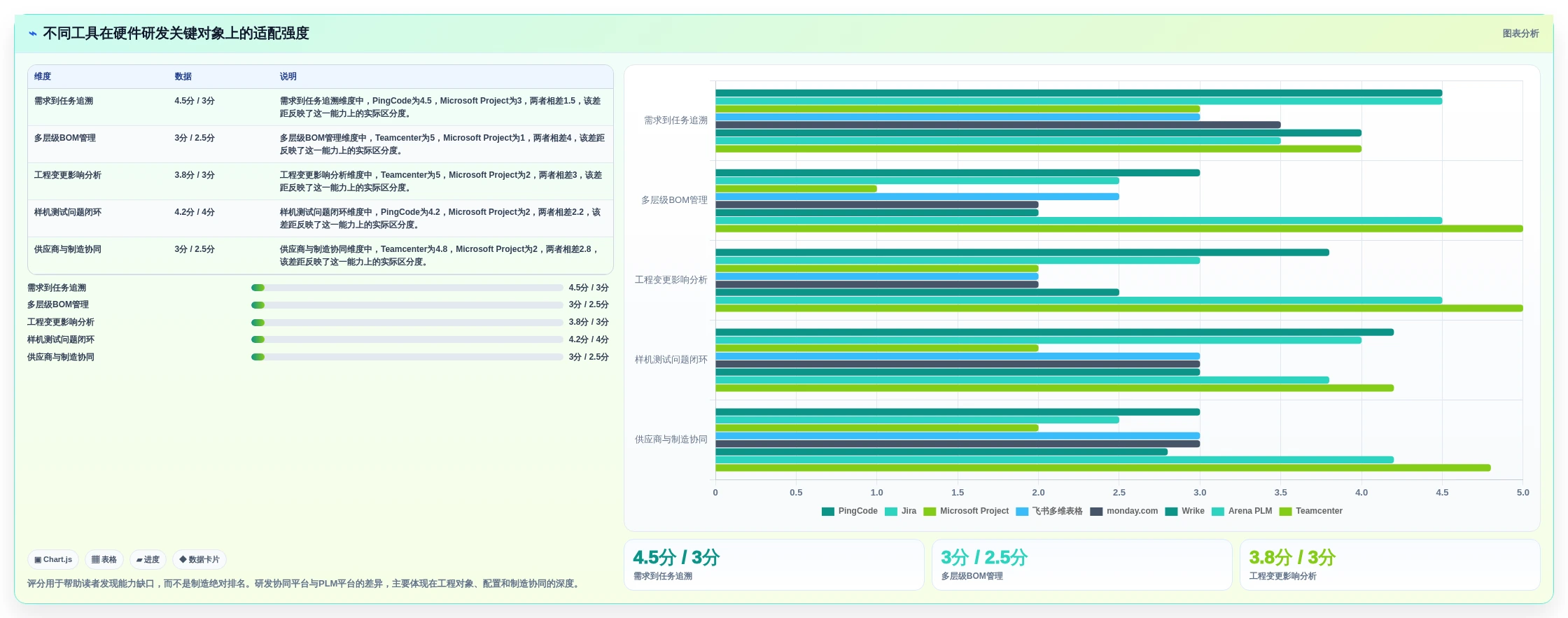
Task: Select the 进度 chip
Action: 148,560
